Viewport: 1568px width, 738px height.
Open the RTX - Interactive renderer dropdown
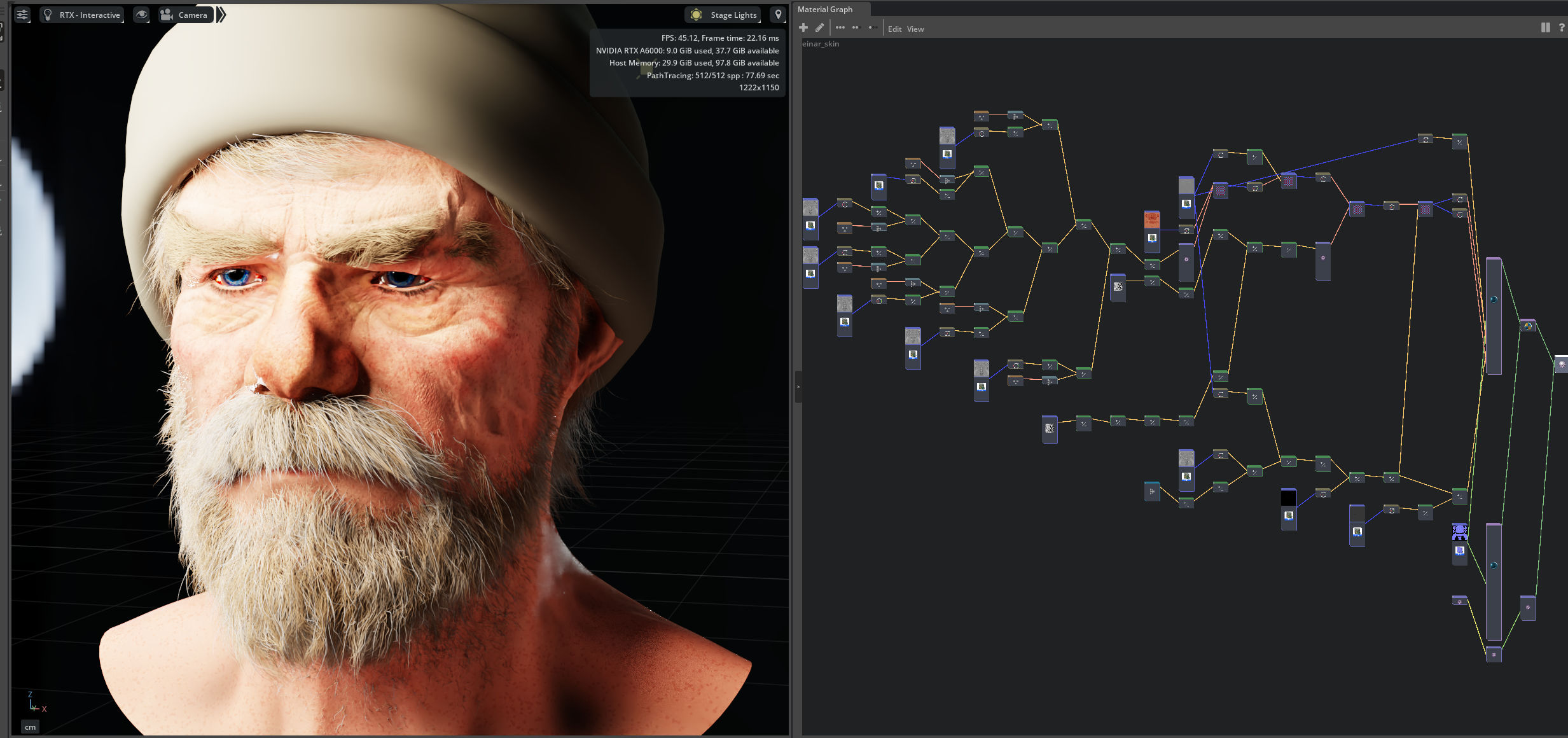point(82,15)
